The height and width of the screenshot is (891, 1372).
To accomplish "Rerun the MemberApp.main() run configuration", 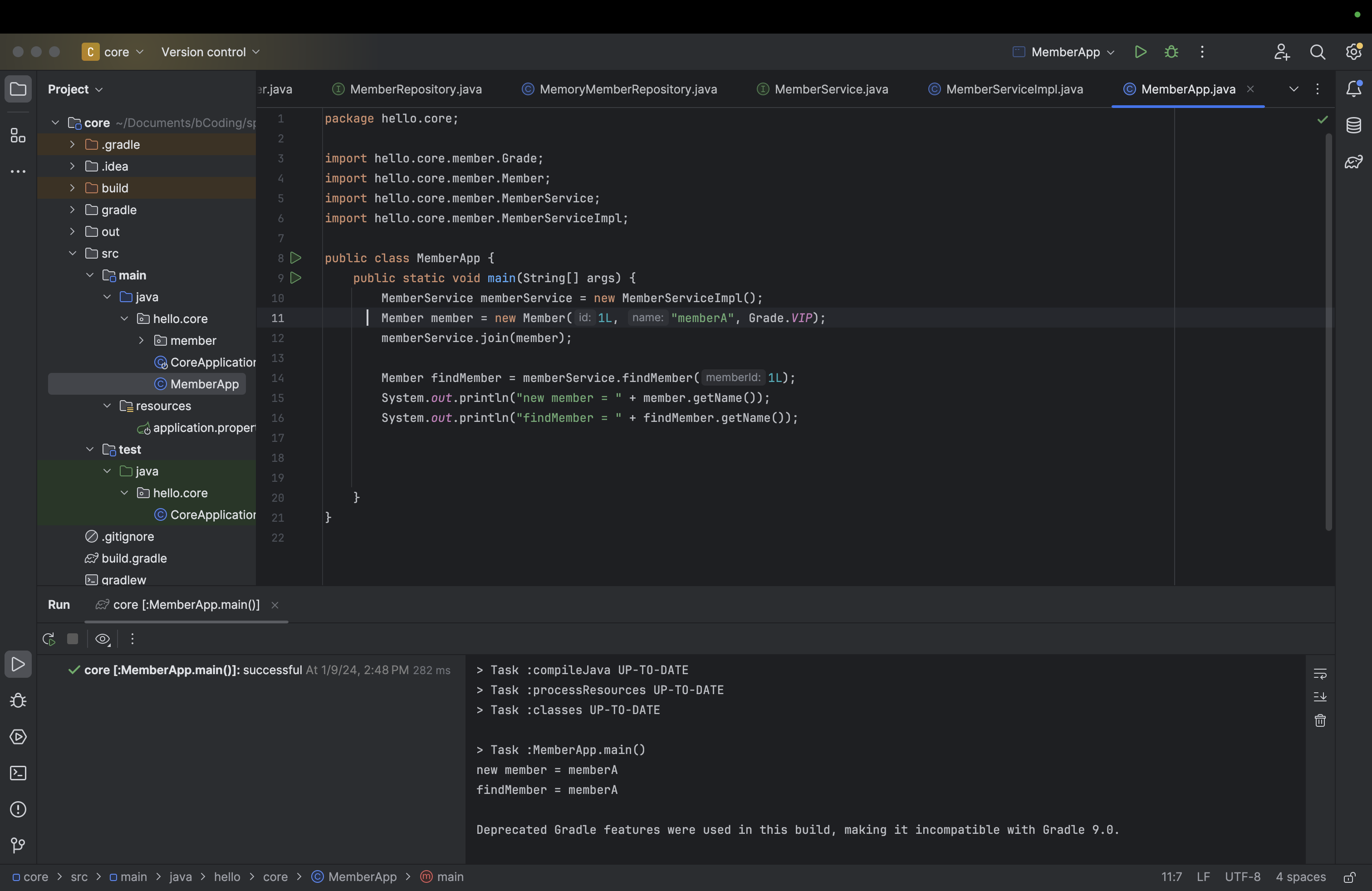I will [x=49, y=639].
